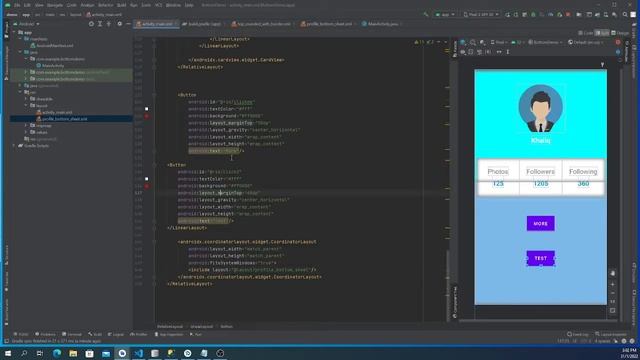This screenshot has height=360, width=640.
Task: Click the red Stop app icon
Action: tap(568, 14)
